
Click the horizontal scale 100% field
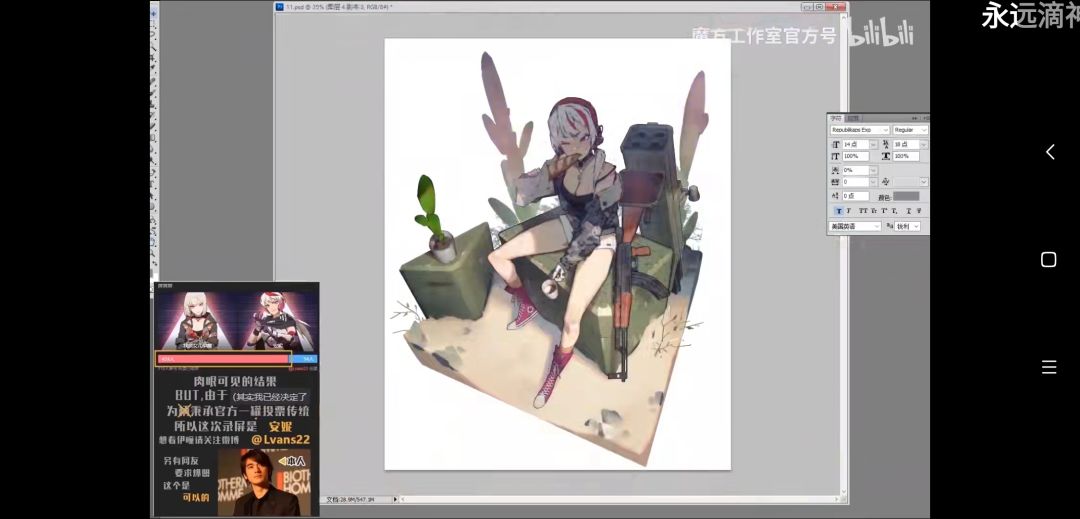pos(906,156)
